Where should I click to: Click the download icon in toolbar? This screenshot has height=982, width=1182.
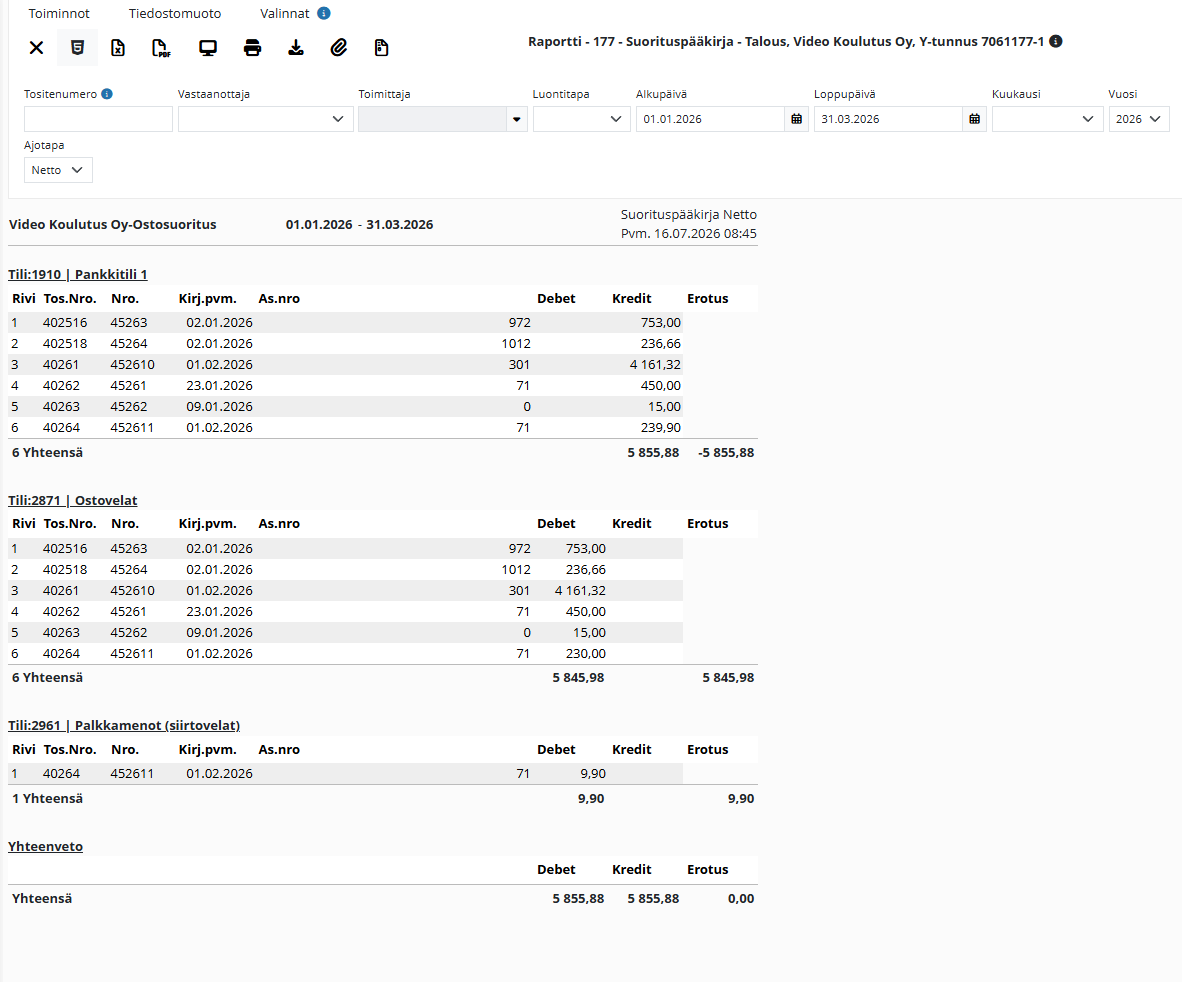pos(296,48)
